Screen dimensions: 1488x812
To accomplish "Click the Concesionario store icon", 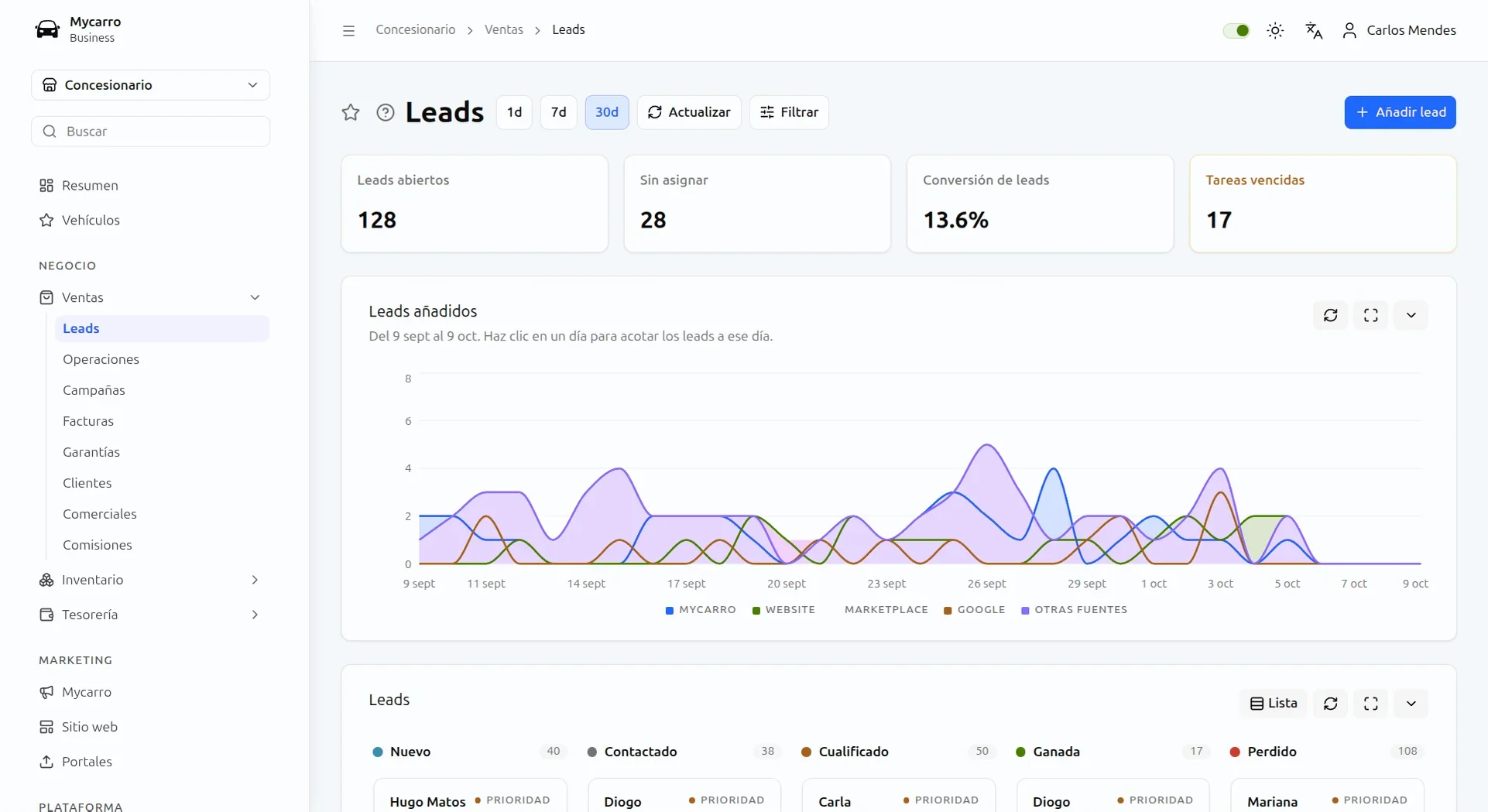I will [50, 85].
